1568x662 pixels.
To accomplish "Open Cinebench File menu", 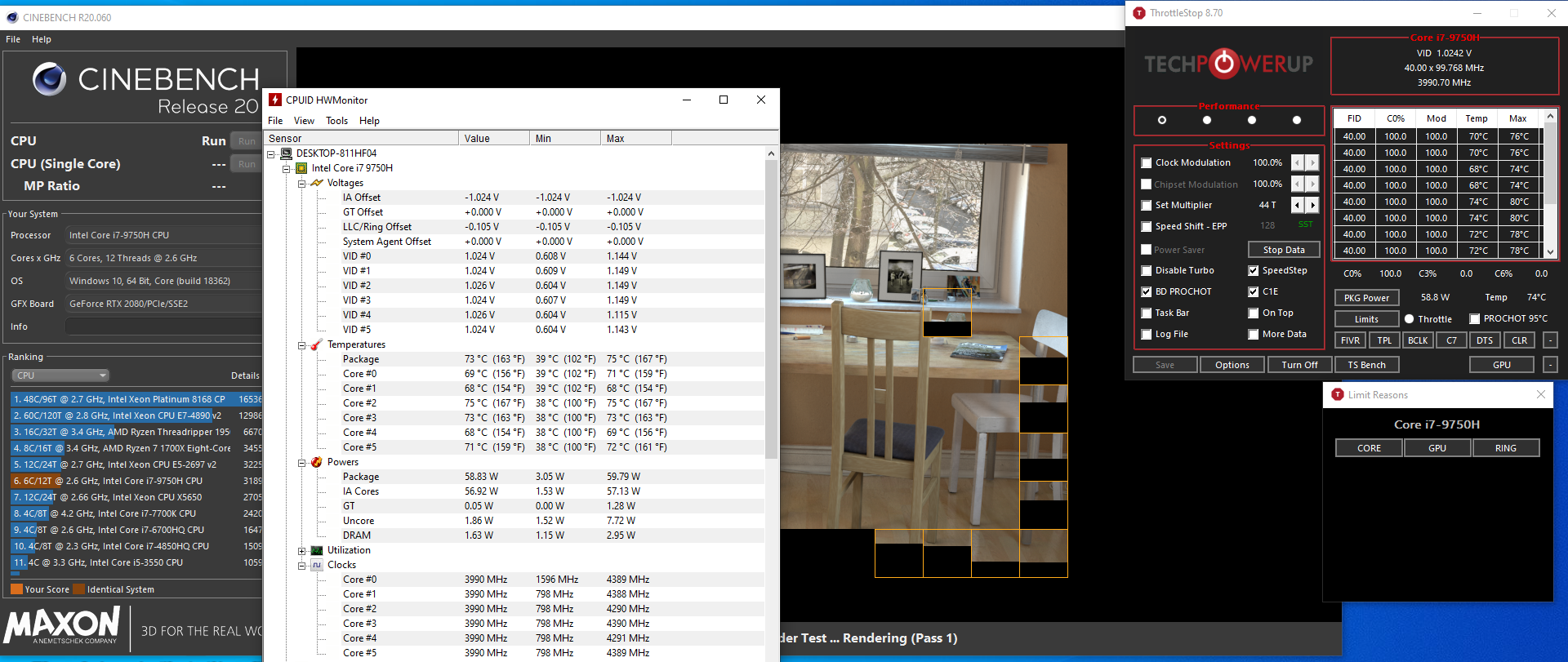I will 13,39.
